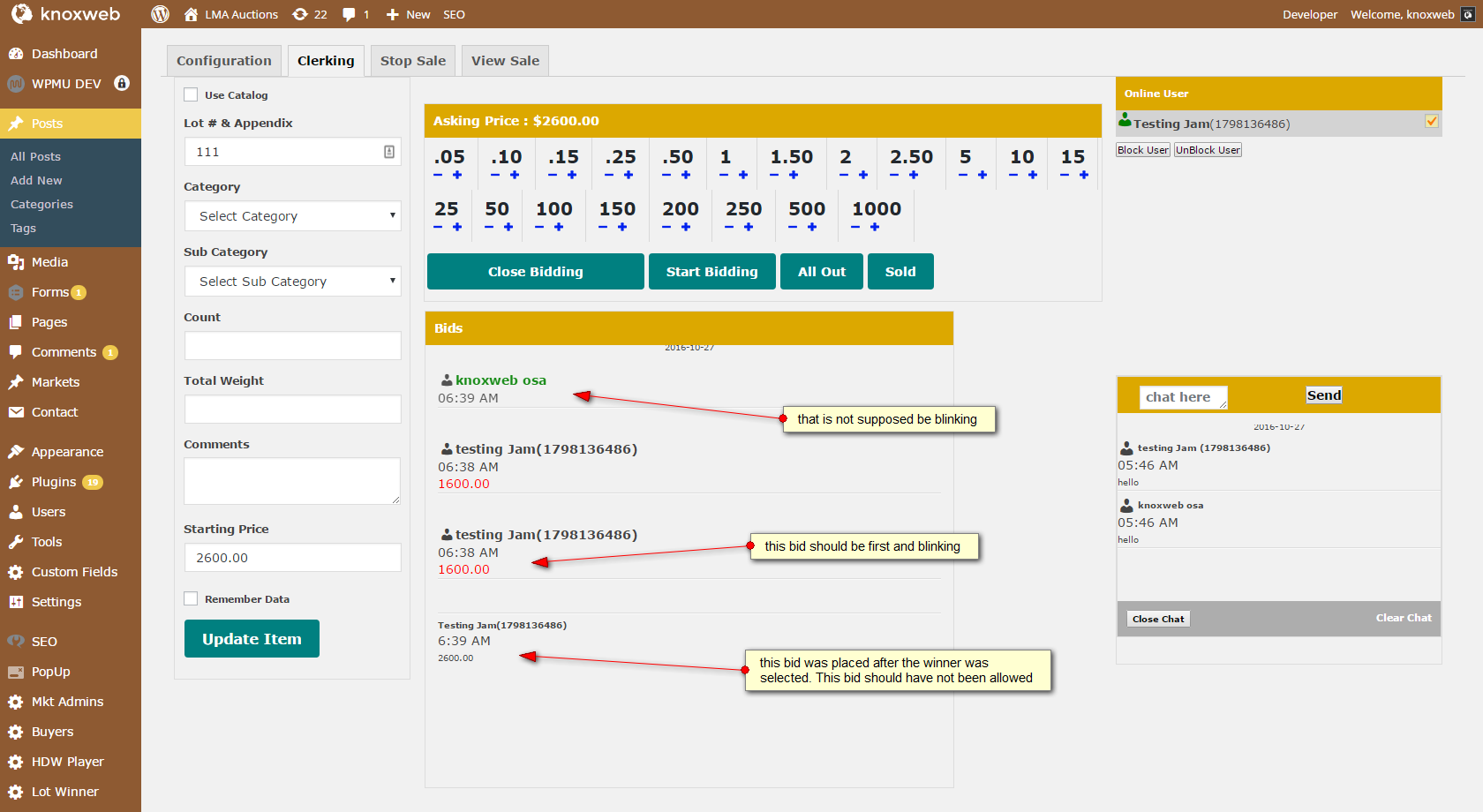Expand the Select Sub Category dropdown
Viewport: 1483px width, 812px height.
click(292, 282)
